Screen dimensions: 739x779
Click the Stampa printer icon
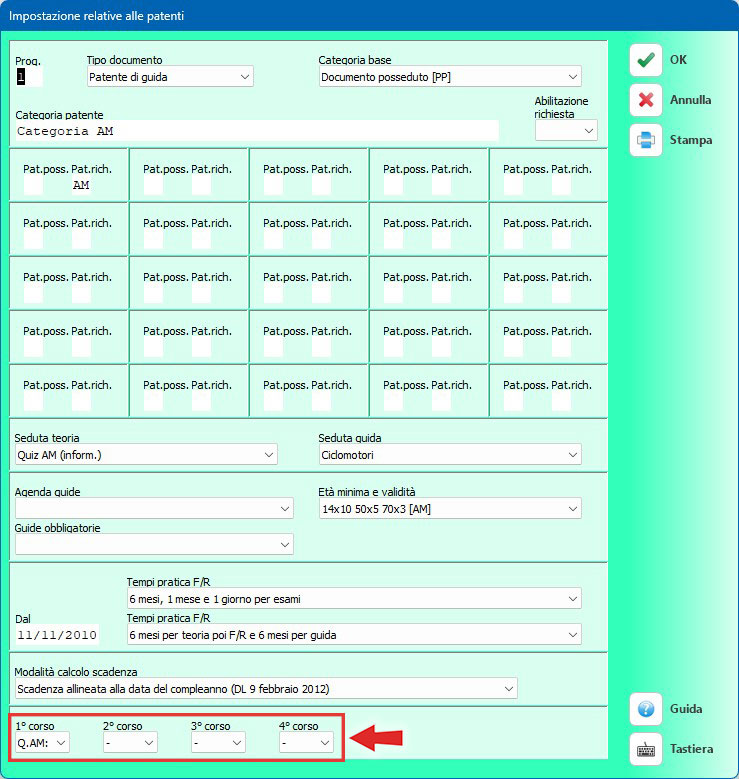pyautogui.click(x=646, y=140)
